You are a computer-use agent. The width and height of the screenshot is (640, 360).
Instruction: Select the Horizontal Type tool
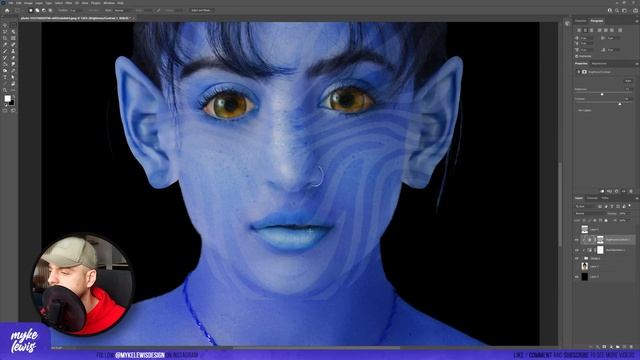(x=5, y=77)
